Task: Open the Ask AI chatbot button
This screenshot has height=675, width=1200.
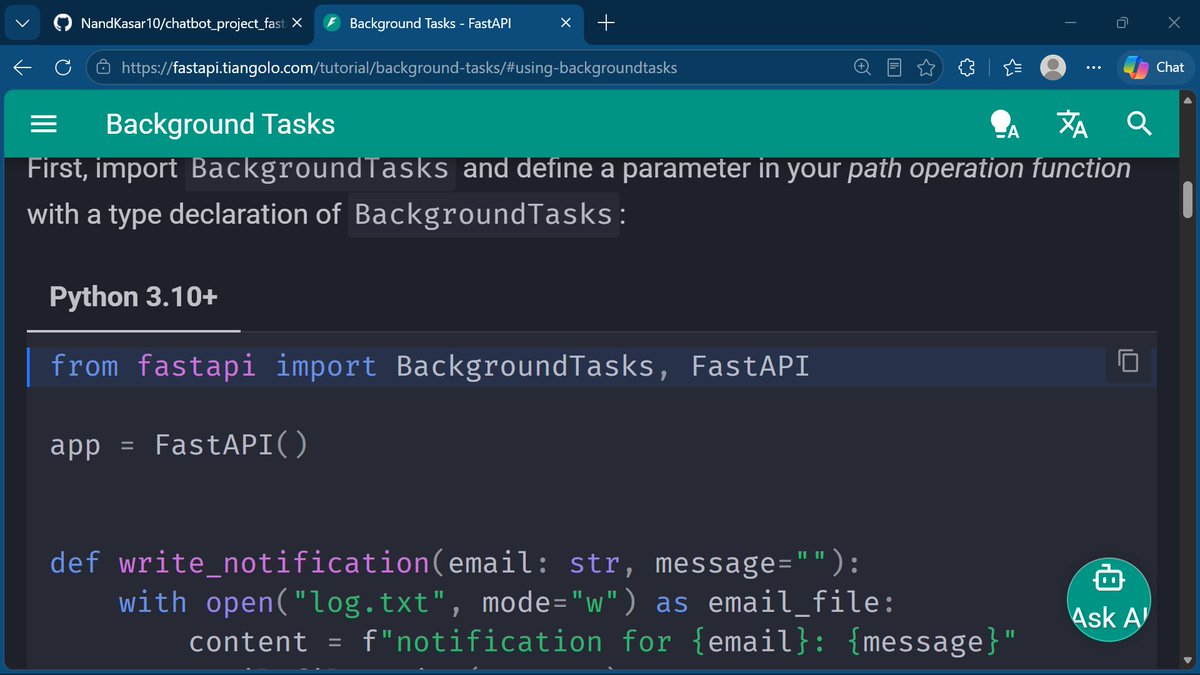Action: tap(1108, 600)
